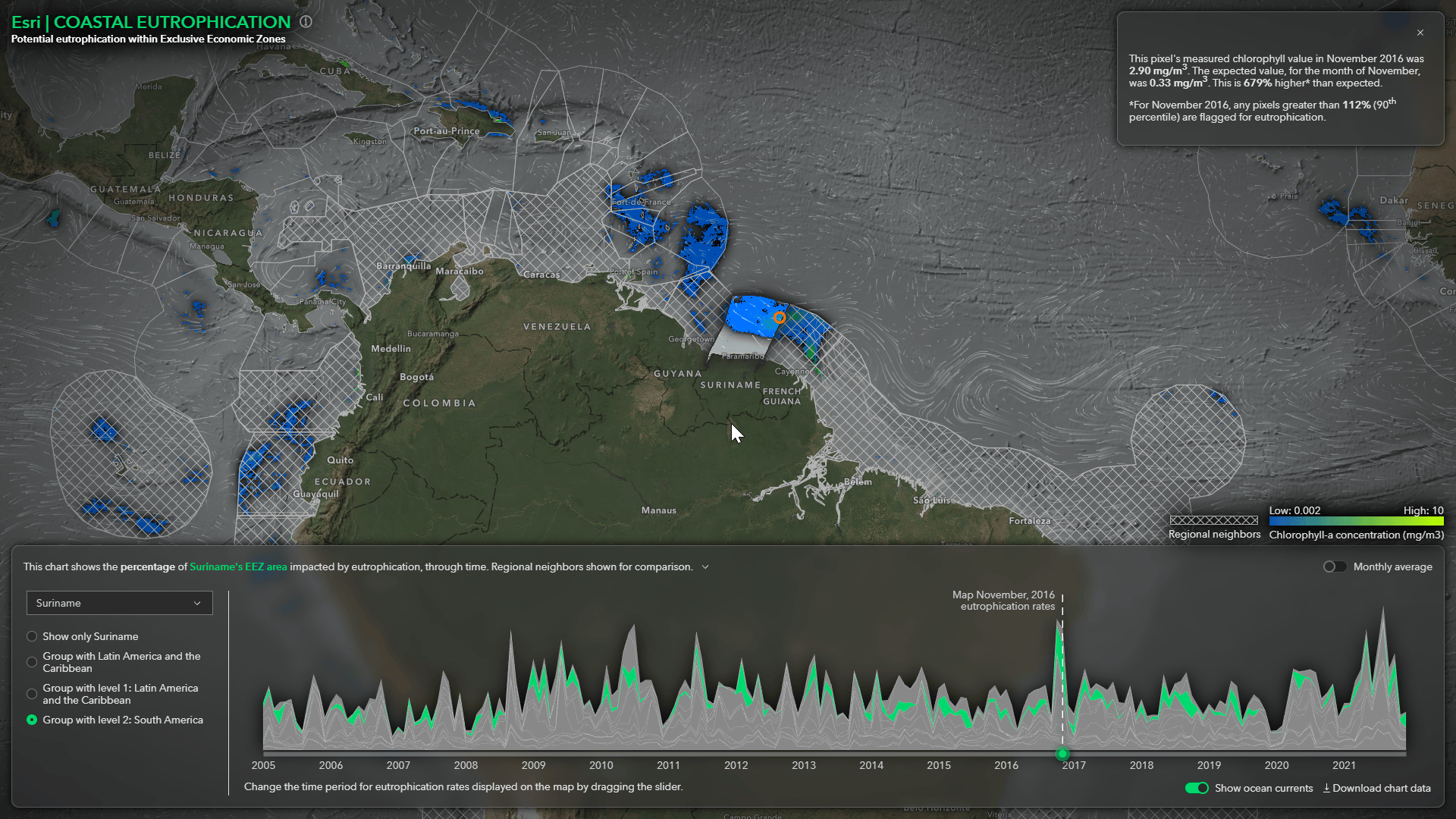The height and width of the screenshot is (819, 1456).
Task: Click the Suriname's EEZ area highlighted text
Action: 239,566
